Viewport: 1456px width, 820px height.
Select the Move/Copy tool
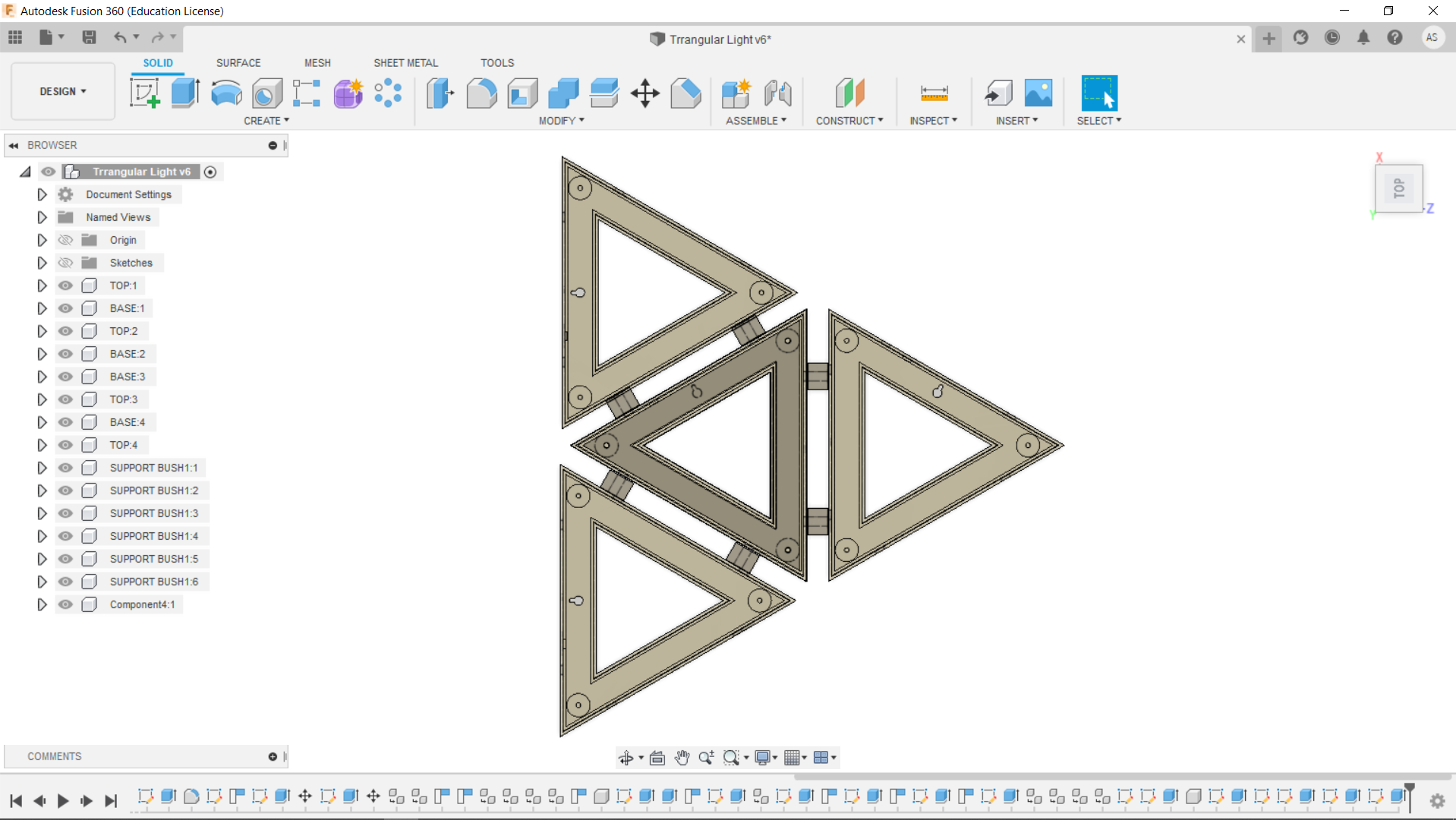(x=644, y=93)
